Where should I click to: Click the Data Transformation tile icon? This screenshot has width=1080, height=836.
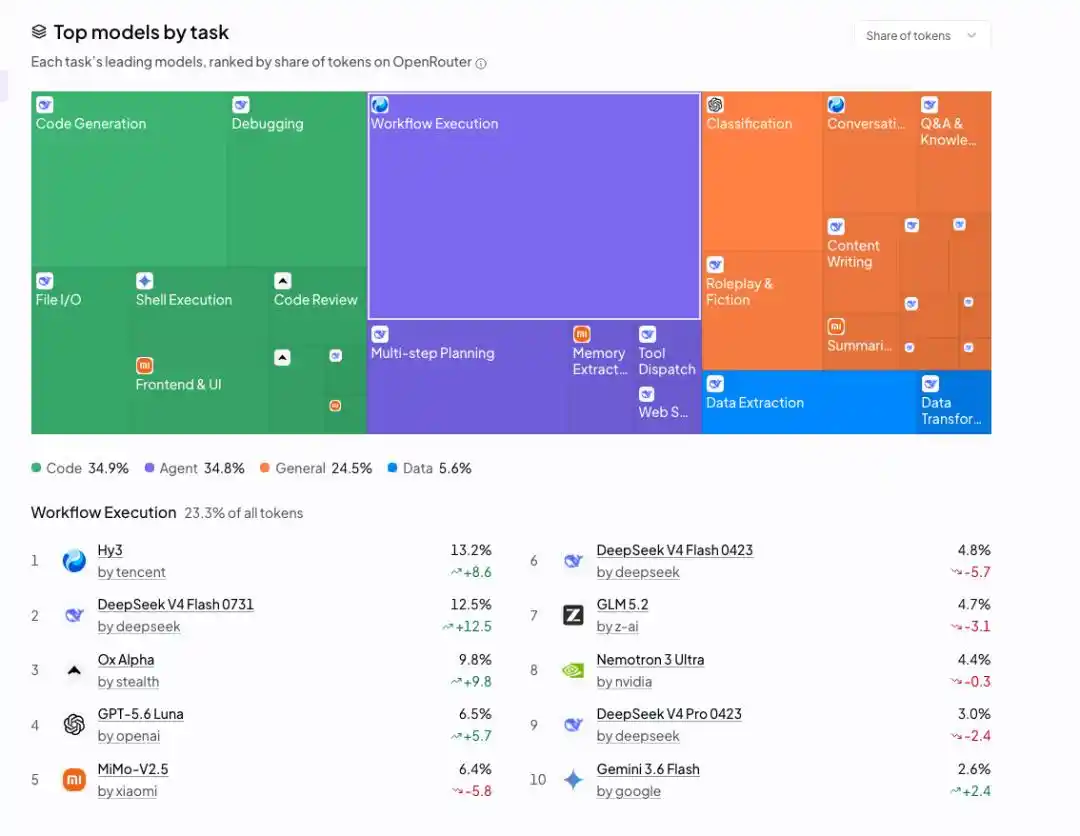[x=931, y=384]
